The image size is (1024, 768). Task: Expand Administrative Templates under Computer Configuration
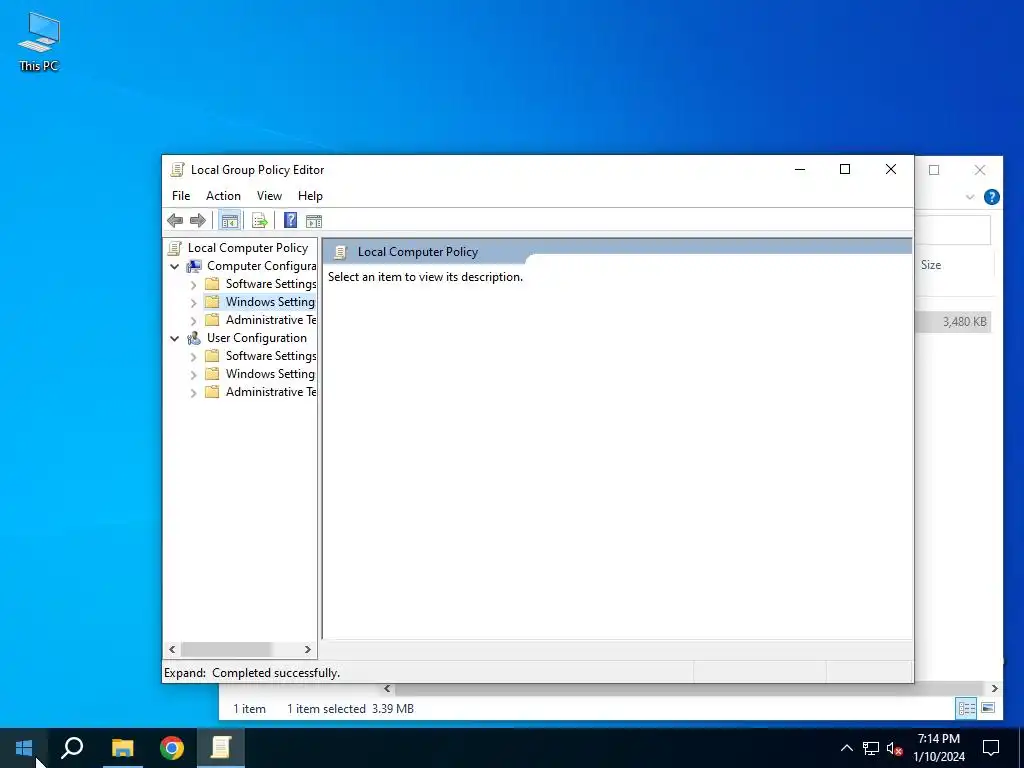click(x=193, y=321)
